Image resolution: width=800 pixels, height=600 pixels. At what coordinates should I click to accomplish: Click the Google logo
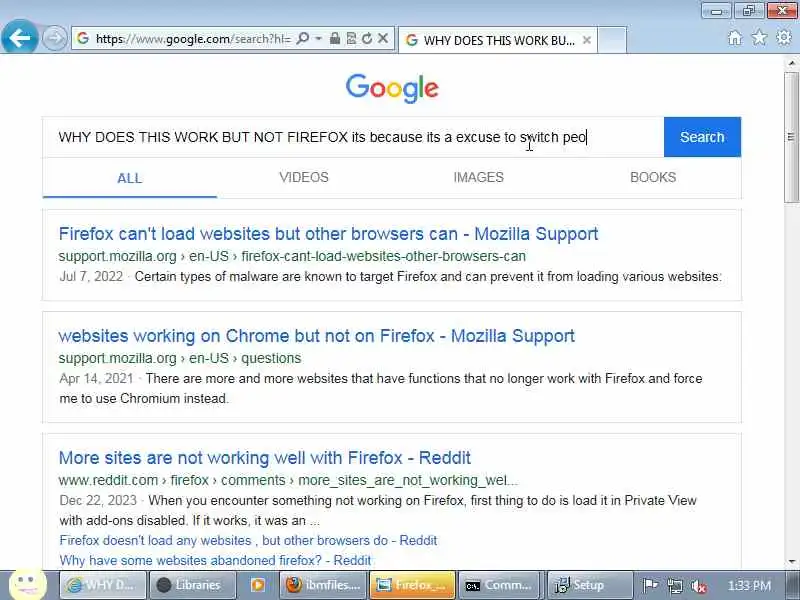(392, 88)
